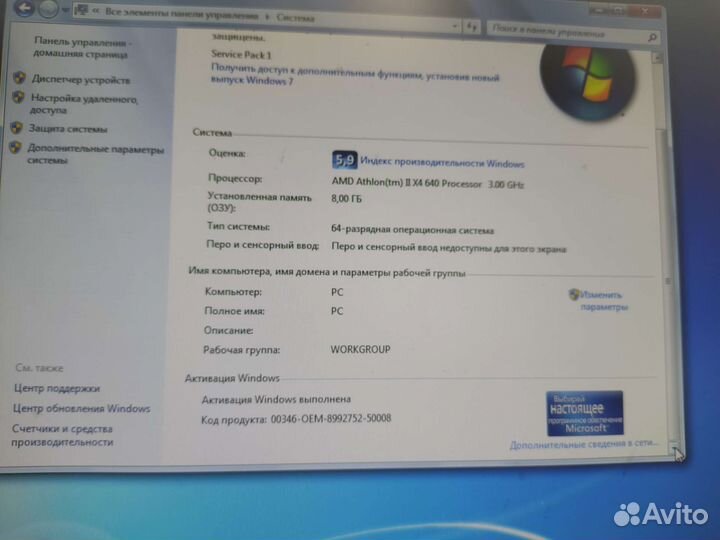The width and height of the screenshot is (720, 540).
Task: Open 'Счетчики и средства производительности' link
Action: tap(62, 435)
